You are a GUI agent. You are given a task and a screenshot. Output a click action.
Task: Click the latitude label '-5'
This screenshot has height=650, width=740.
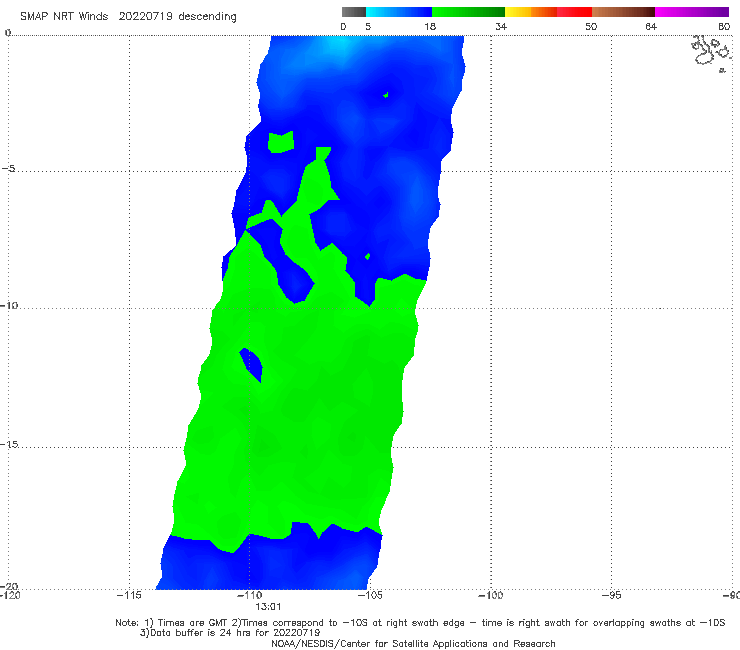8,169
